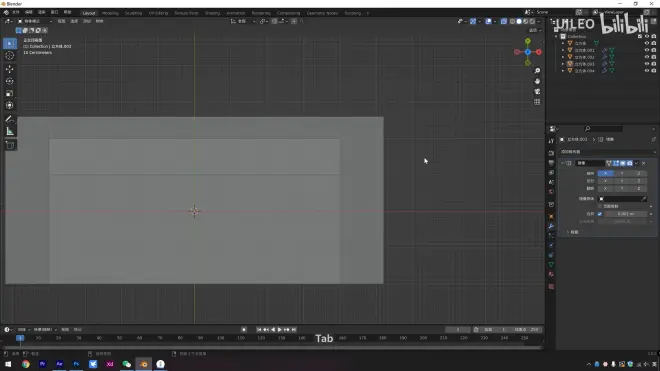Open the Add Modifier dropdown
Screen dimensions: 660x371
click(x=608, y=152)
